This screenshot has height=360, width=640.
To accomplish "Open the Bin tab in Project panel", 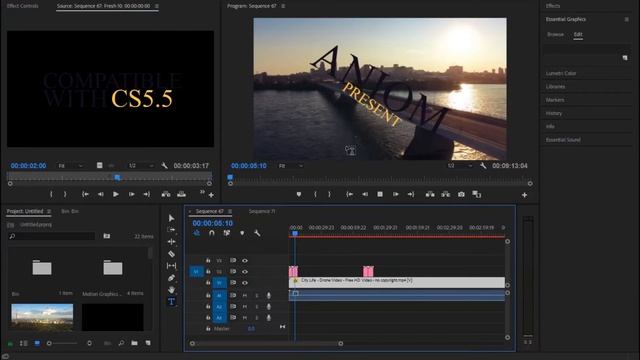I will [70, 211].
